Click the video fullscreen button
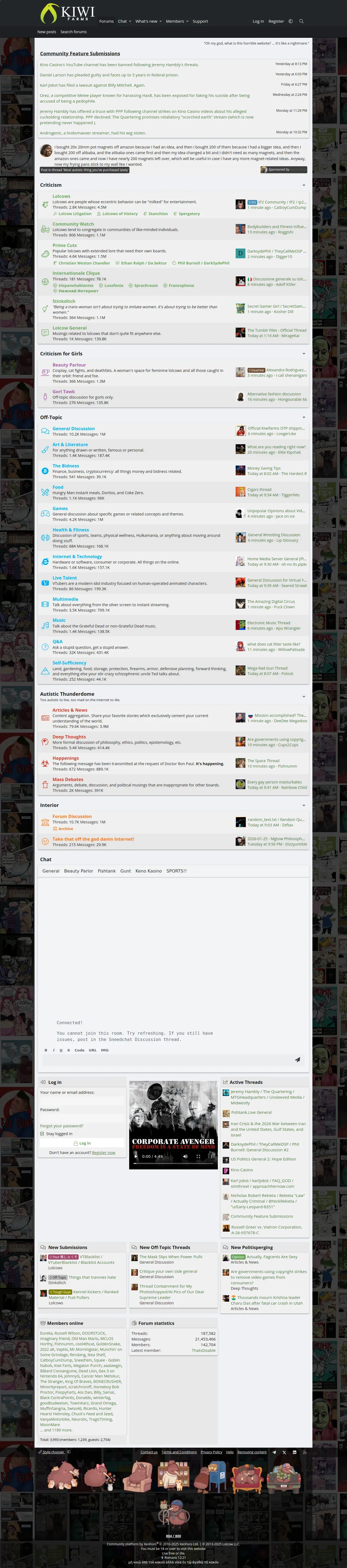347x1568 pixels. pyautogui.click(x=198, y=1156)
